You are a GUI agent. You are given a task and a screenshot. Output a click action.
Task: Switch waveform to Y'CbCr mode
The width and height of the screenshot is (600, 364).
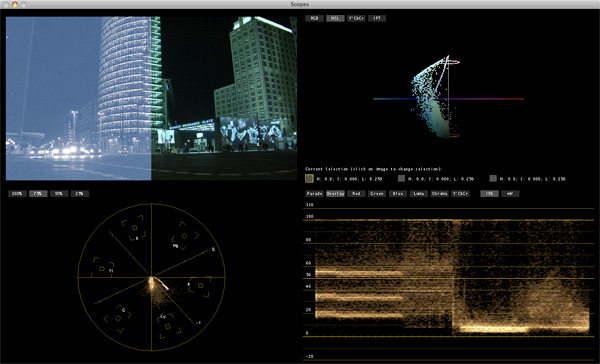(x=460, y=194)
